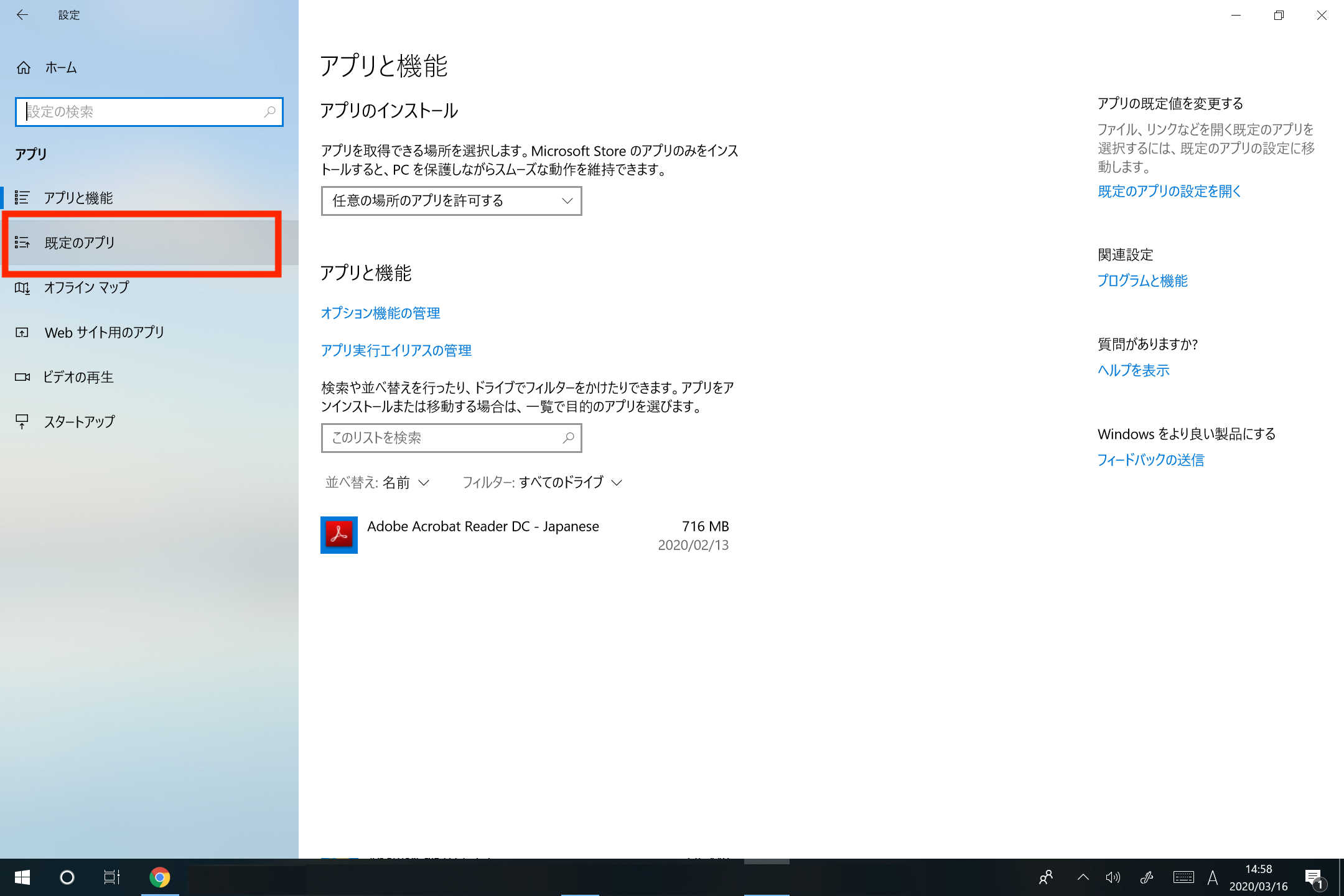1344x896 pixels.
Task: Click the Cortana circle icon
Action: (x=67, y=877)
